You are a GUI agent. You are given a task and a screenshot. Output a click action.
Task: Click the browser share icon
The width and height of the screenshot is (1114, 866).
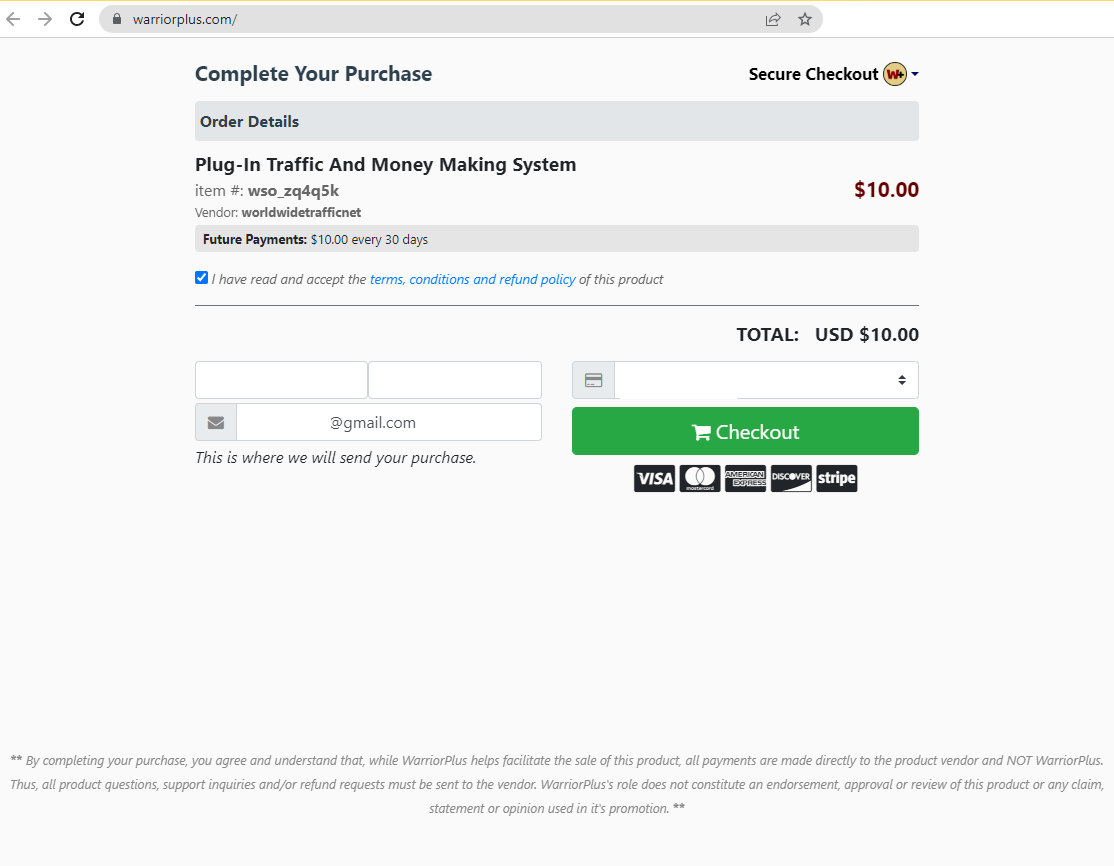(x=772, y=18)
